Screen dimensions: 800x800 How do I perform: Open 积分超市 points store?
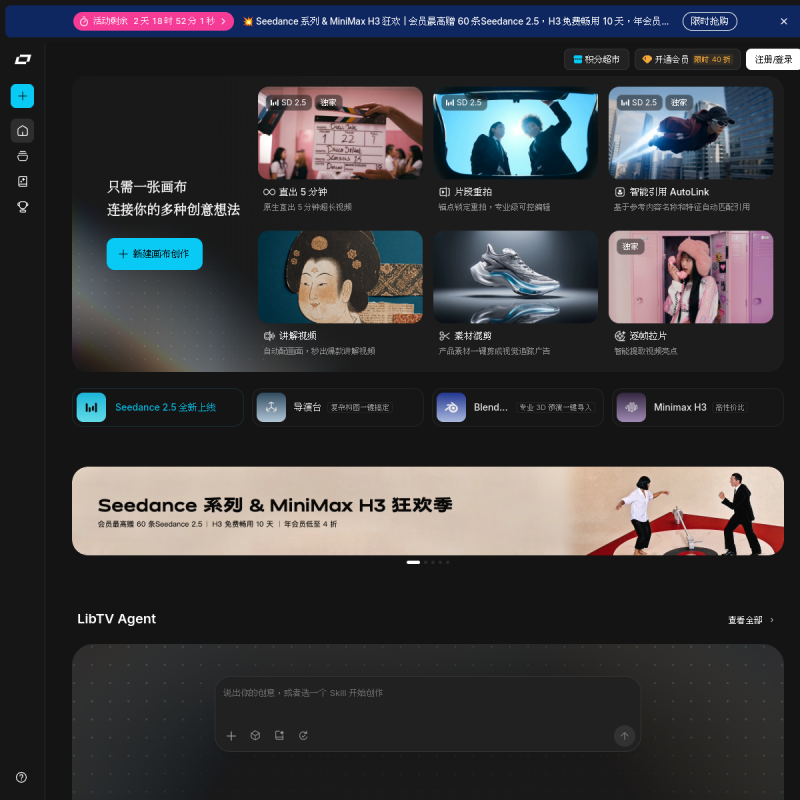(x=596, y=59)
